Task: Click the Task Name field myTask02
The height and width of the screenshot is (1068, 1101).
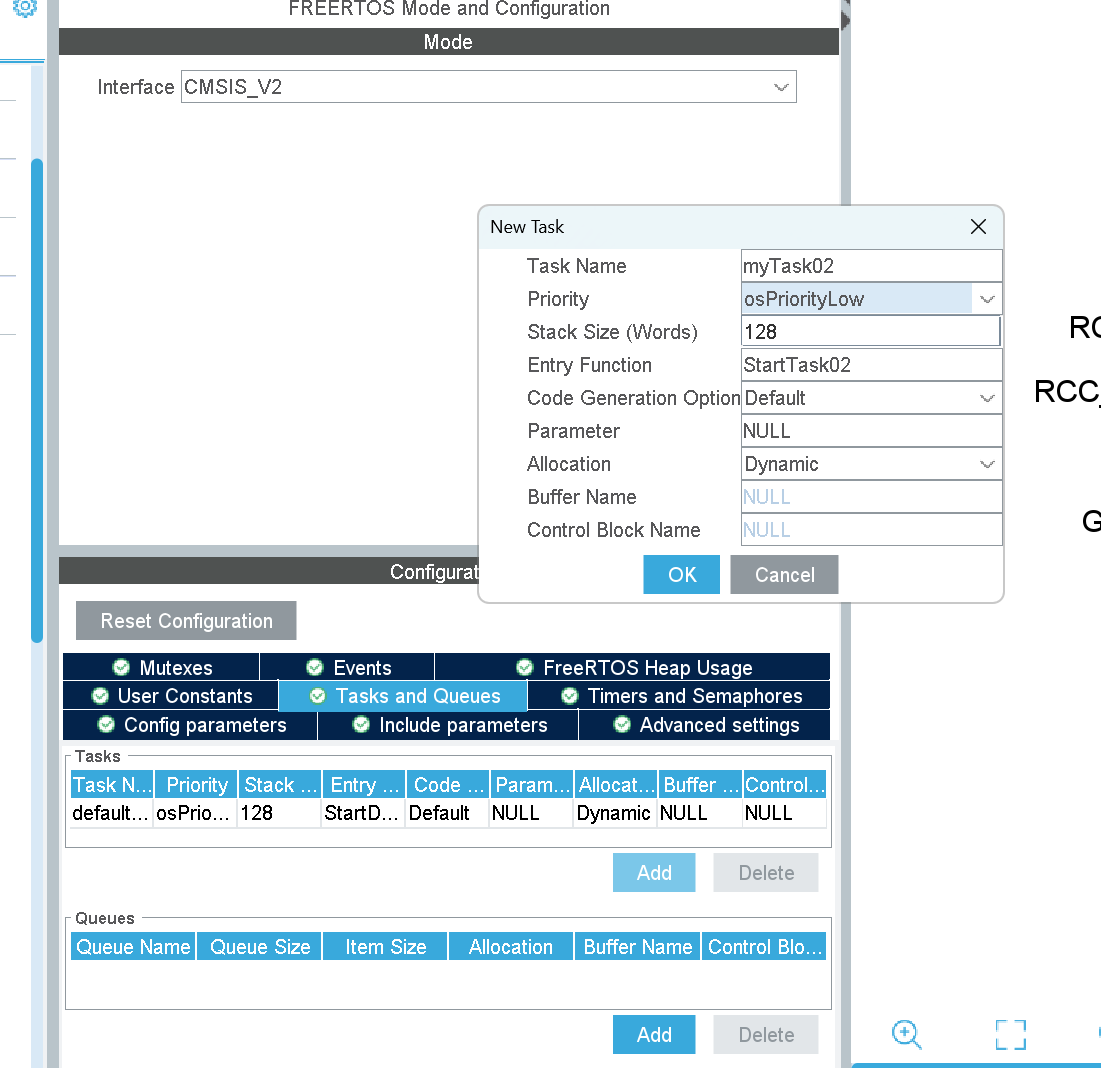Action: pyautogui.click(x=871, y=266)
